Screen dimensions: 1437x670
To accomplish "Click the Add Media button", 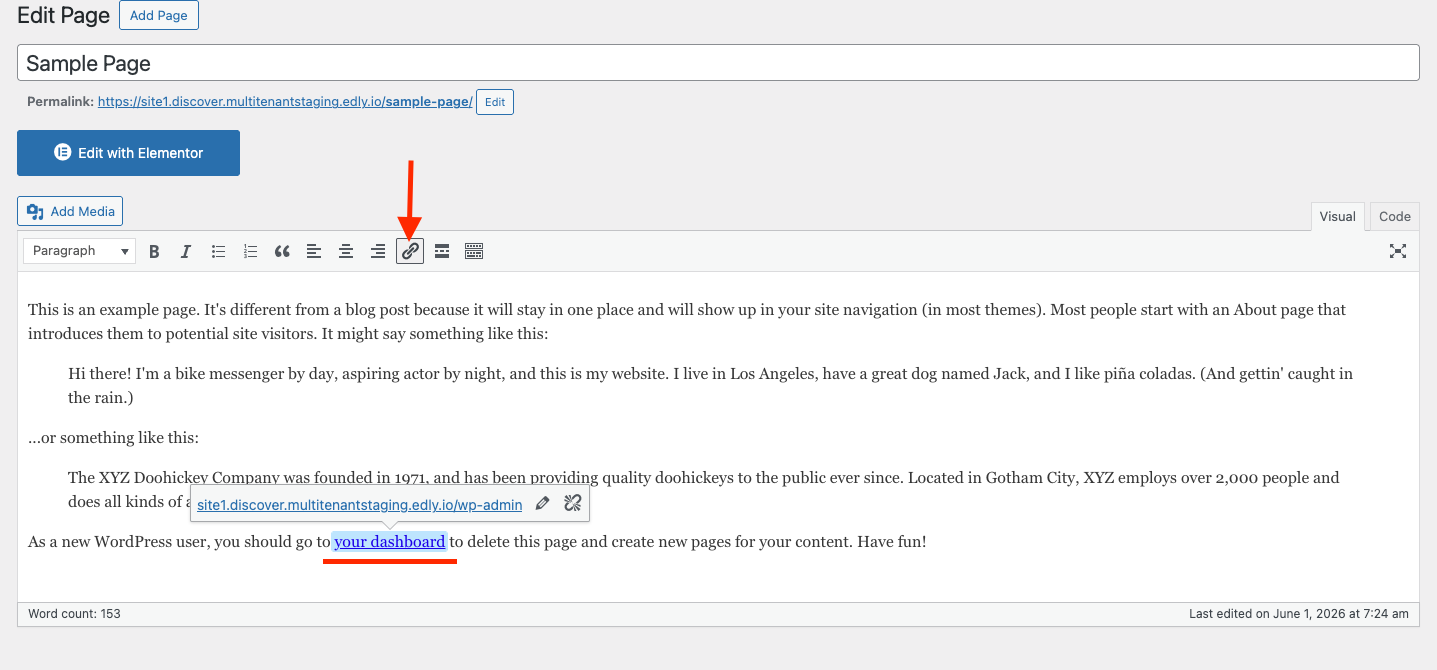I will tap(70, 211).
